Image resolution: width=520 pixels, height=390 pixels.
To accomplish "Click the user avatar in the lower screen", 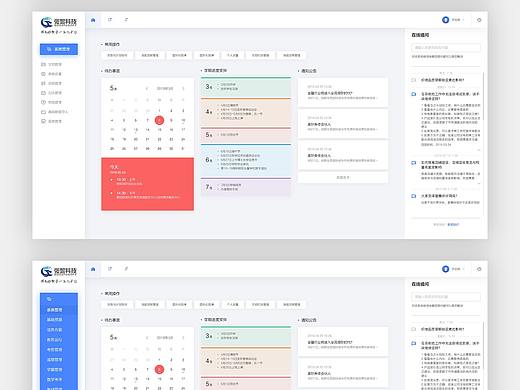I will (x=445, y=269).
